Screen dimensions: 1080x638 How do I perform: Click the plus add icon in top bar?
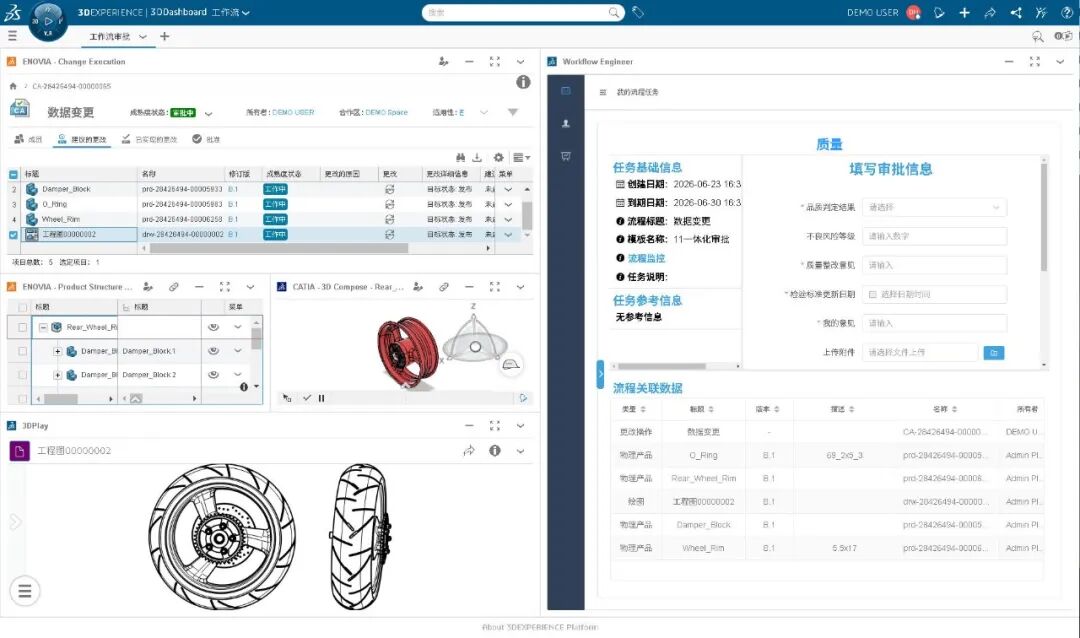(964, 12)
